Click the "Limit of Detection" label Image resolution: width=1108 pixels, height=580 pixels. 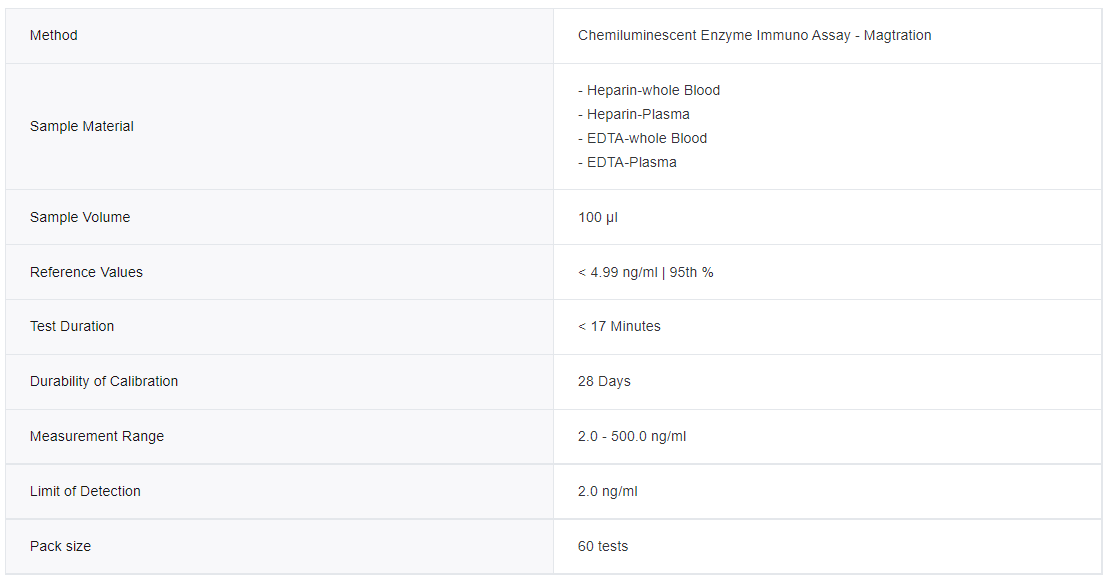[85, 492]
